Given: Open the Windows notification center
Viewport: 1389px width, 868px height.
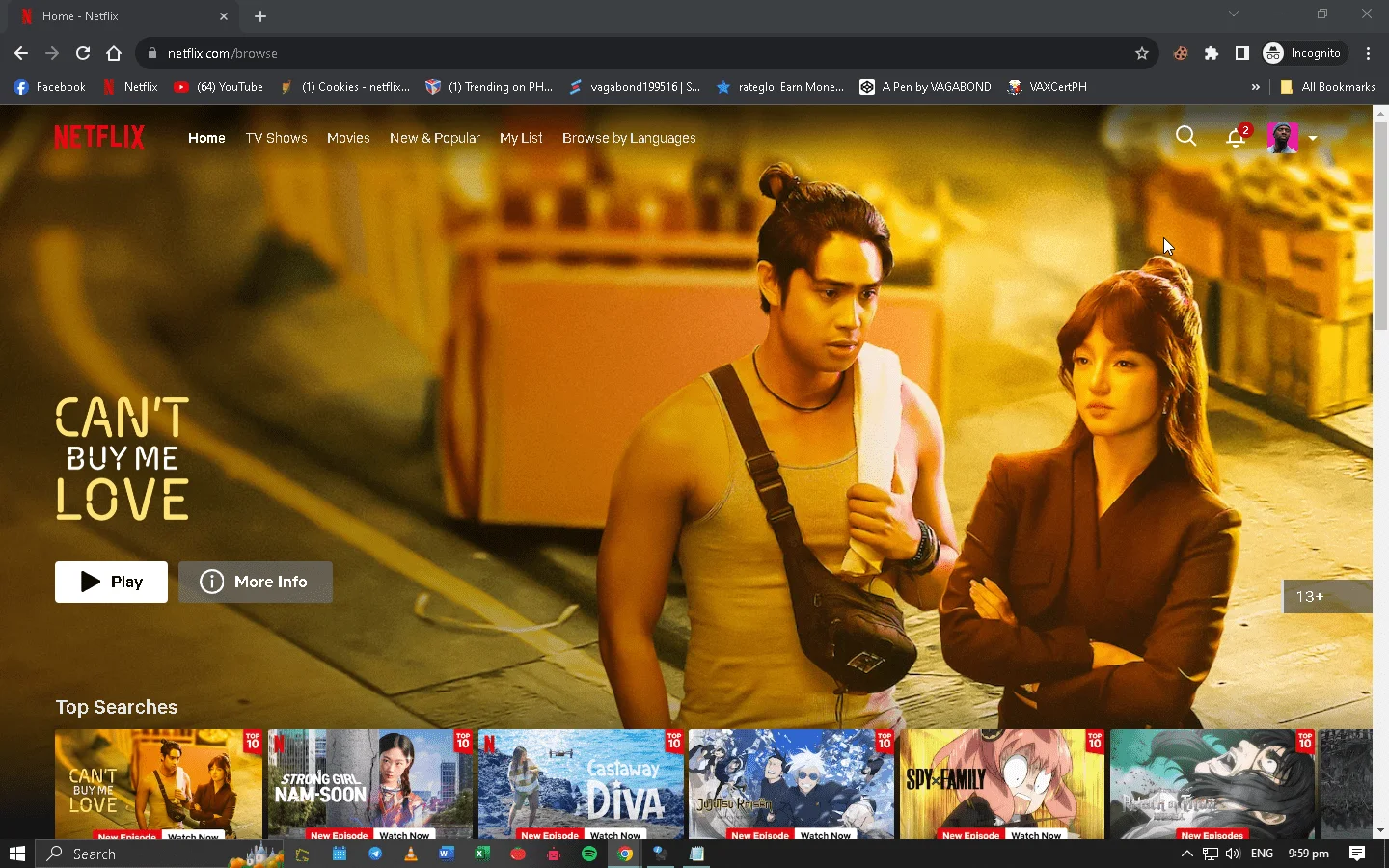Looking at the screenshot, I should pos(1357,854).
